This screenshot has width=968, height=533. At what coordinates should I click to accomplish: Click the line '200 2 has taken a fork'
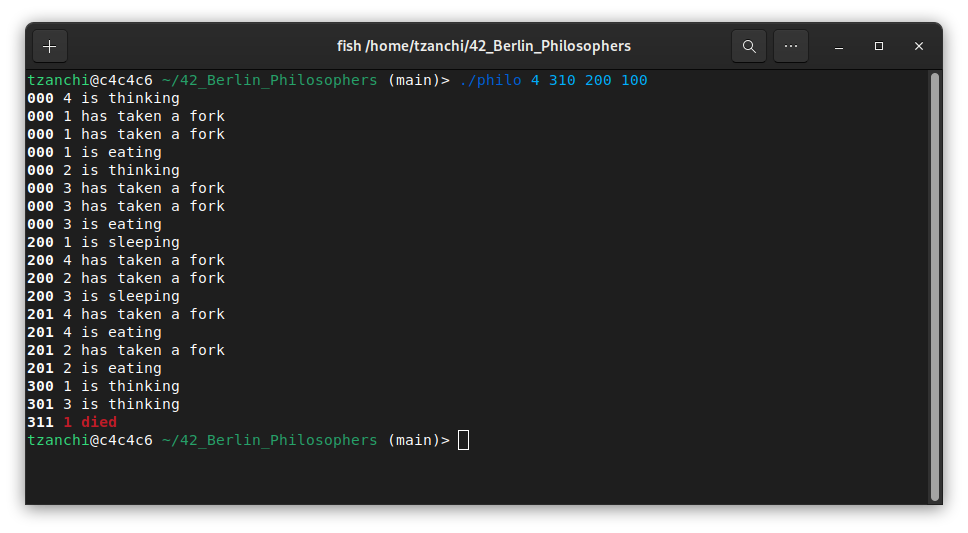[x=126, y=278]
